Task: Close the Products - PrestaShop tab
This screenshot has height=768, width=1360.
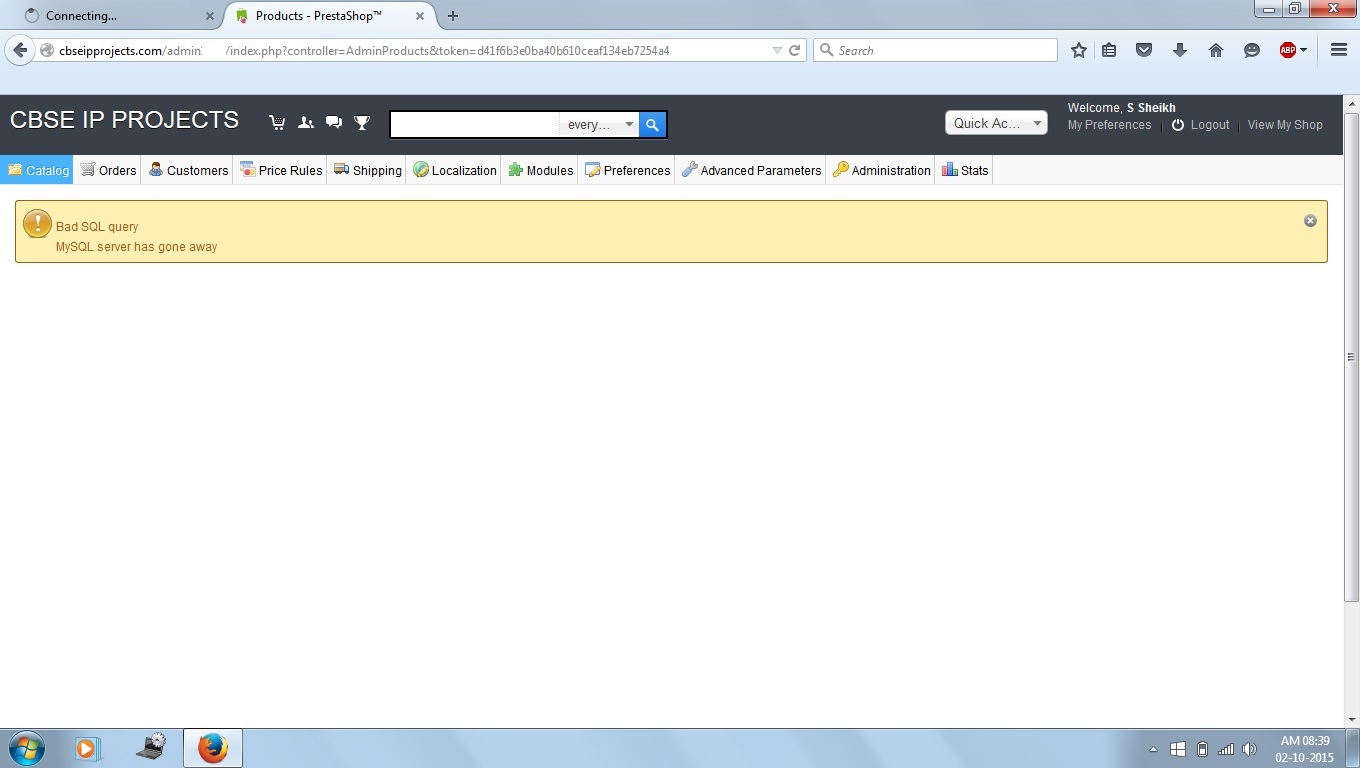Action: (420, 16)
